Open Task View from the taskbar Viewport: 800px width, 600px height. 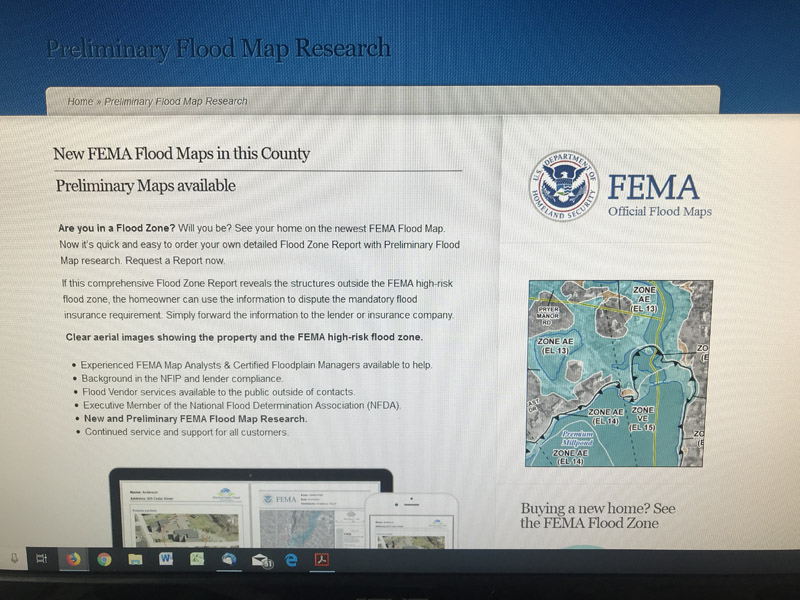pos(42,559)
